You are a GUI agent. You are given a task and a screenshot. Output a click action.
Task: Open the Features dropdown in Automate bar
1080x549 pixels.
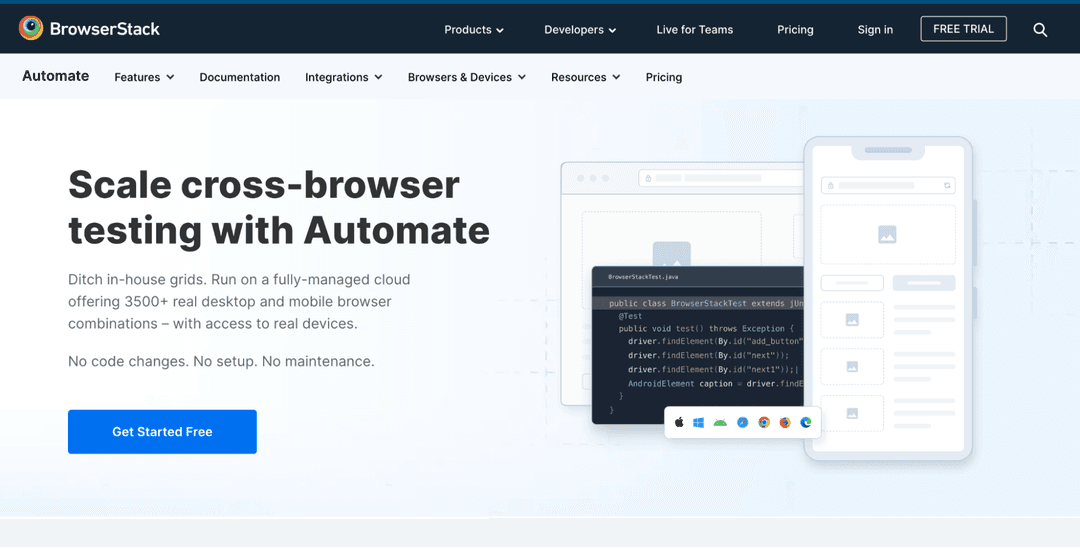[144, 77]
